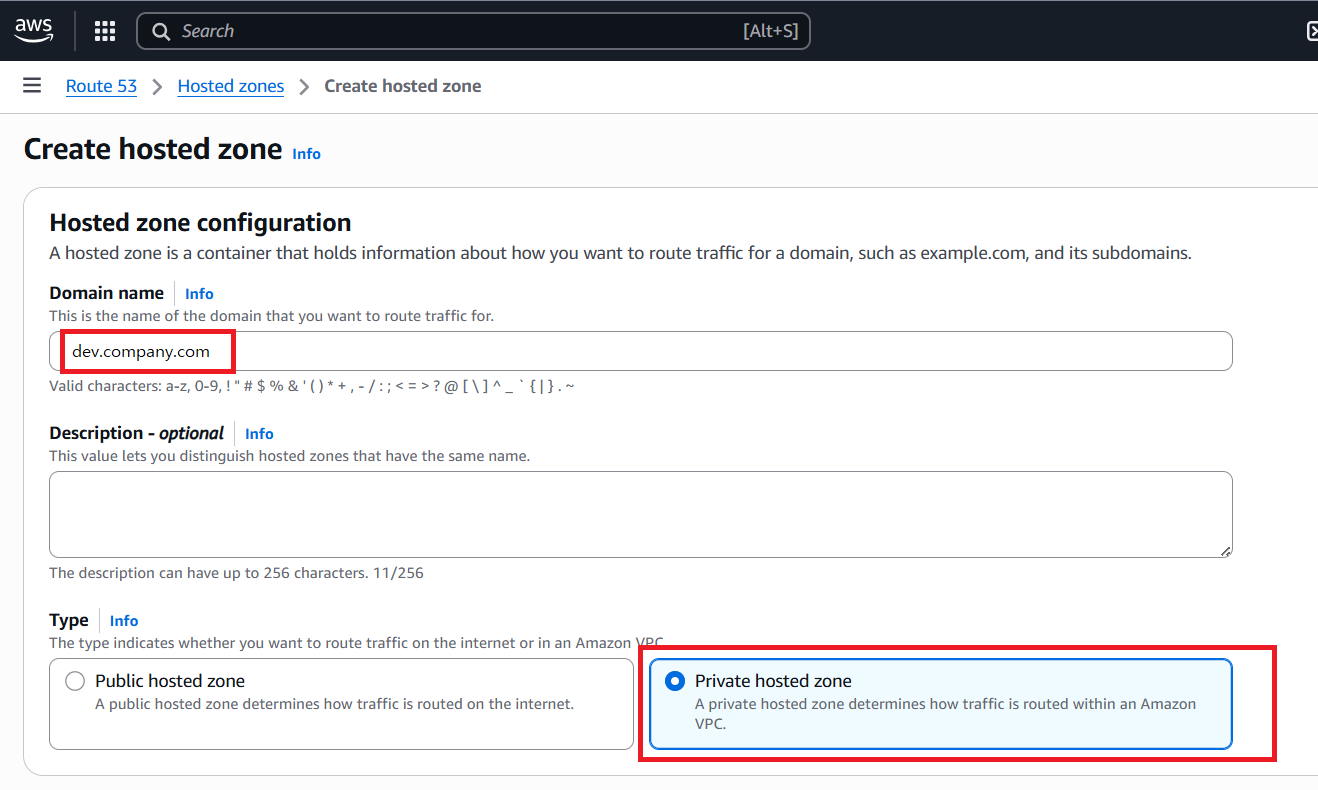
Task: Click the magnifier icon in search bar
Action: tap(161, 32)
